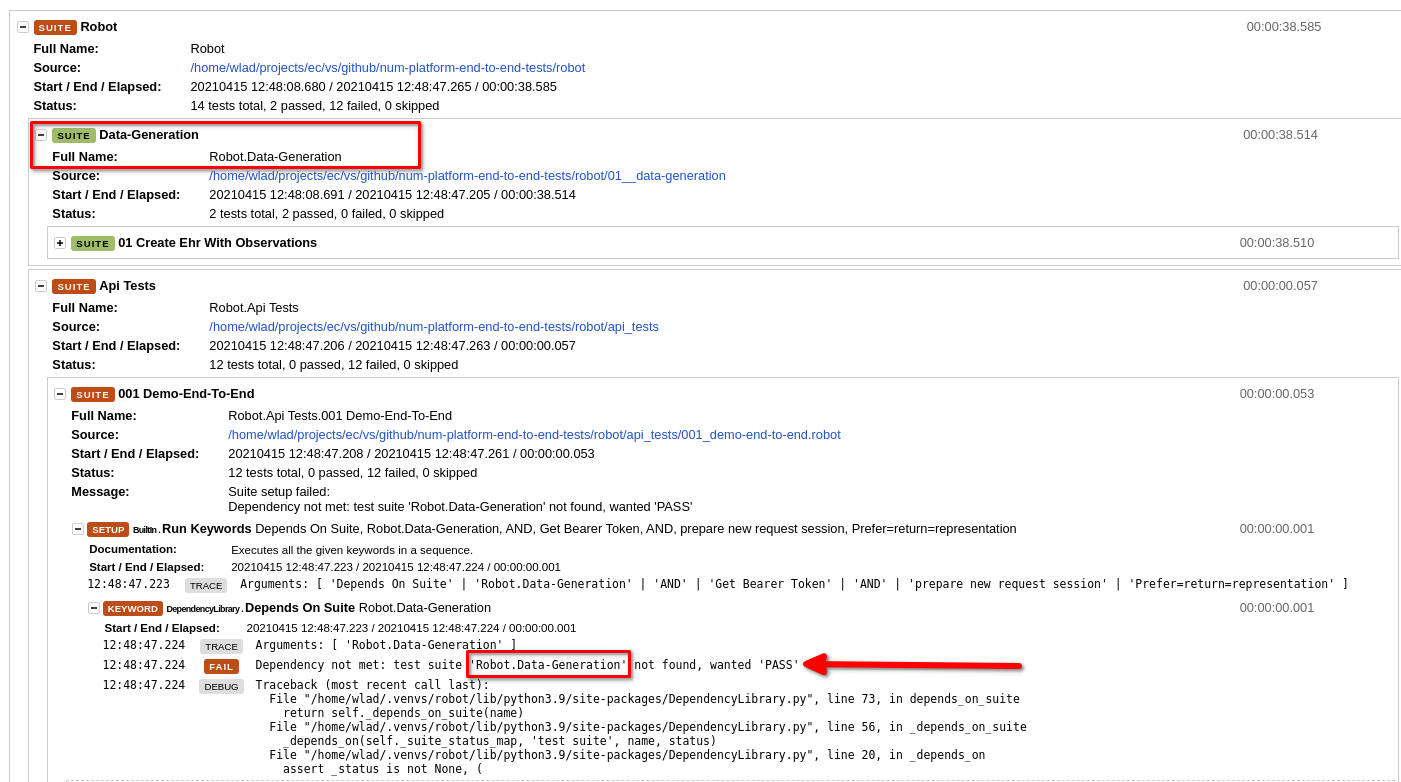Collapse the Run Keywords setup entry

coord(77,528)
